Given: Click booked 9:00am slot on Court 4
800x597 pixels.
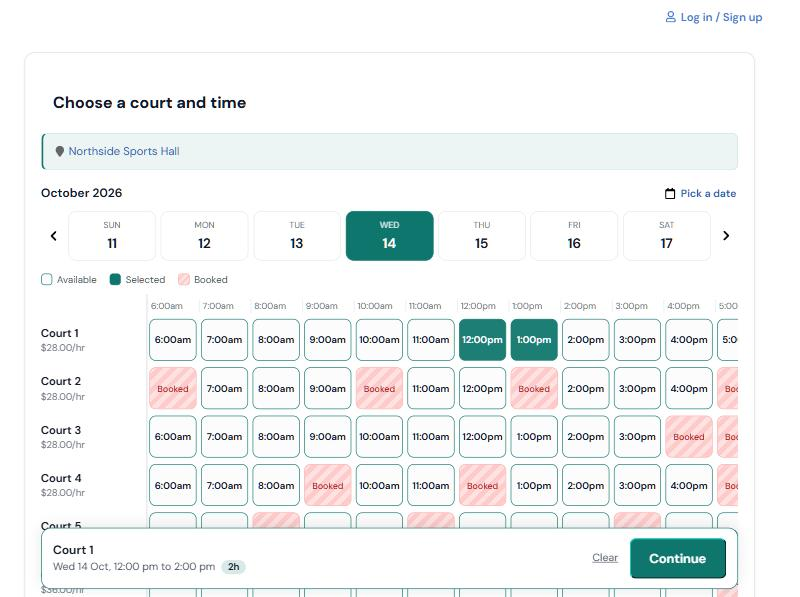Looking at the screenshot, I should click(x=328, y=485).
